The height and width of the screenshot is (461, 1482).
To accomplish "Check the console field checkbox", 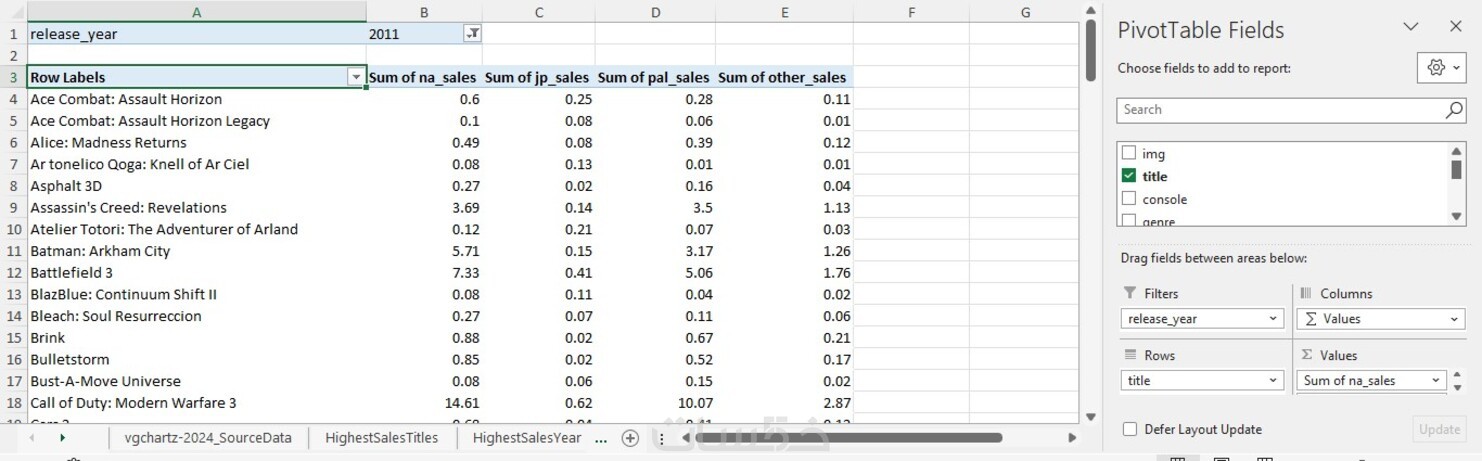I will (1129, 199).
